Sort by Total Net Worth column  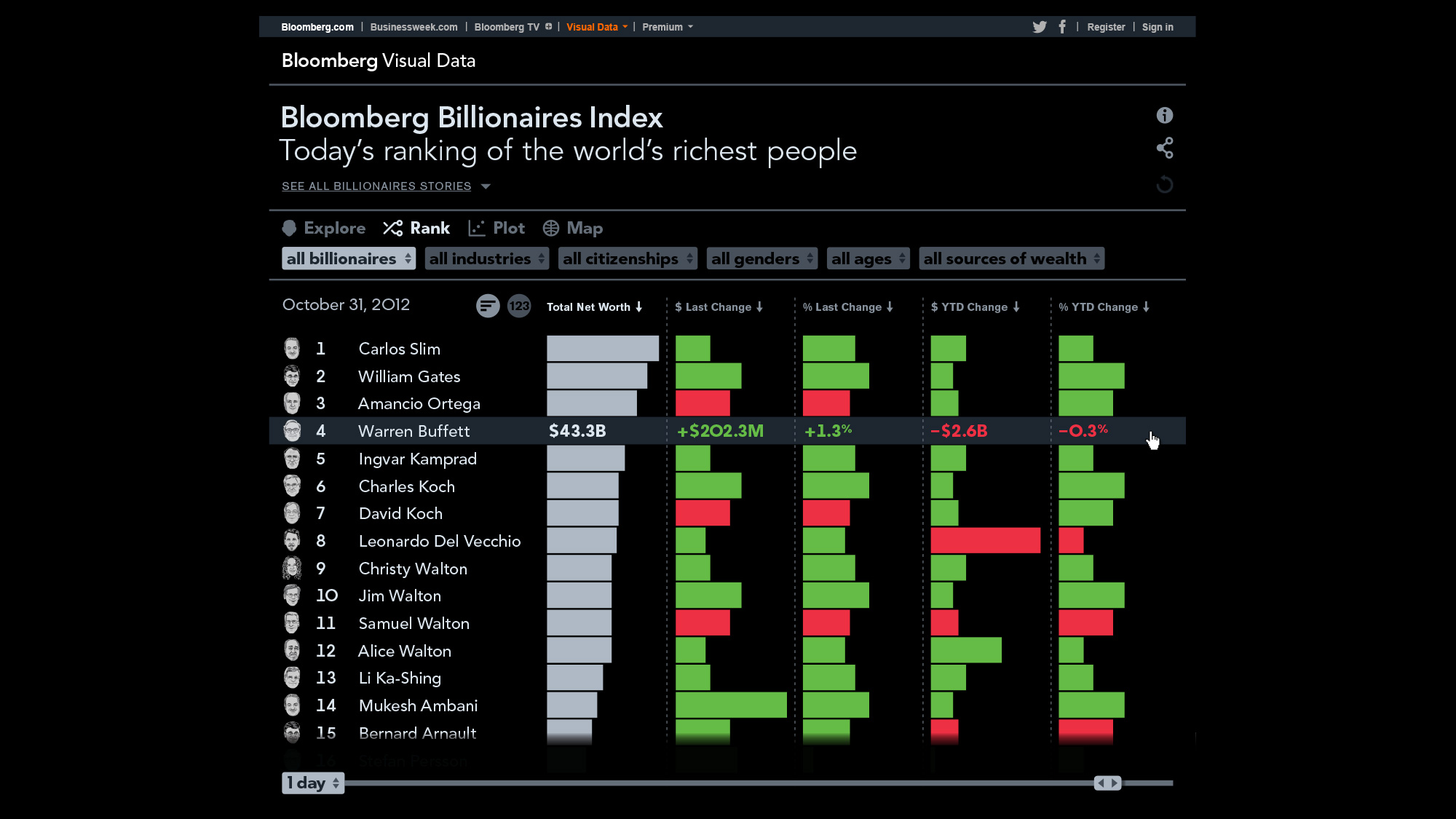tap(594, 307)
